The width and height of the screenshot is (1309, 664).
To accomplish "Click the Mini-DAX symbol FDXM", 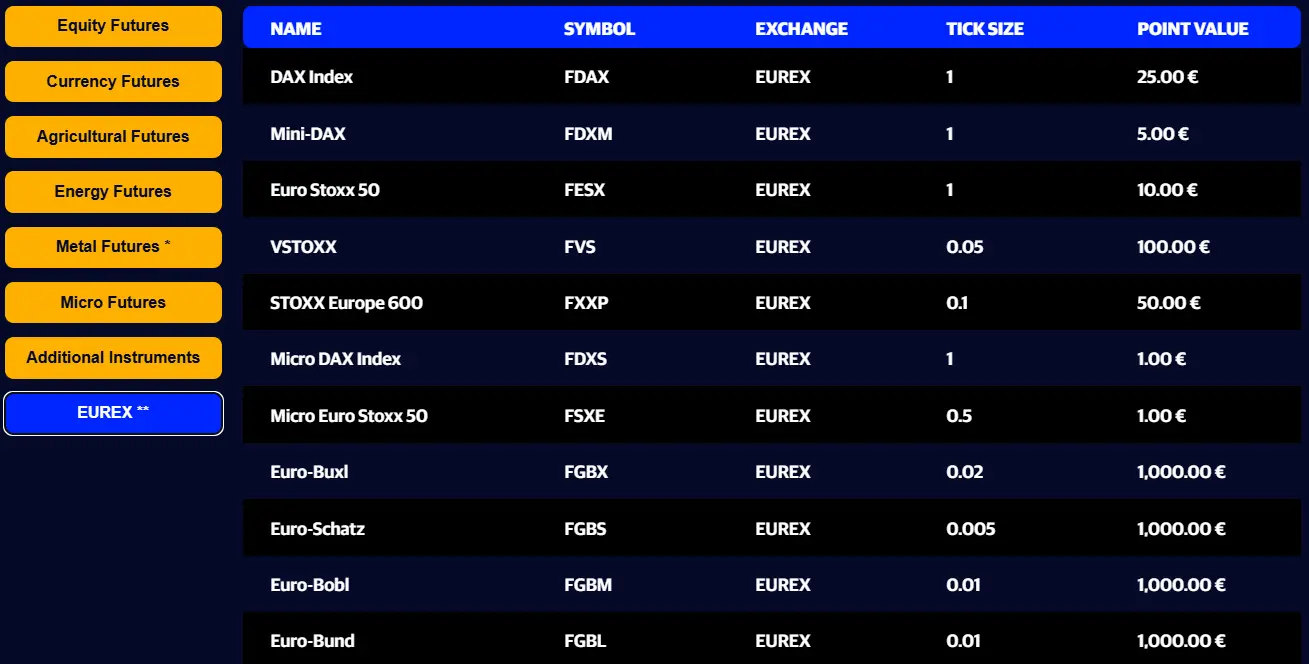I will 590,133.
